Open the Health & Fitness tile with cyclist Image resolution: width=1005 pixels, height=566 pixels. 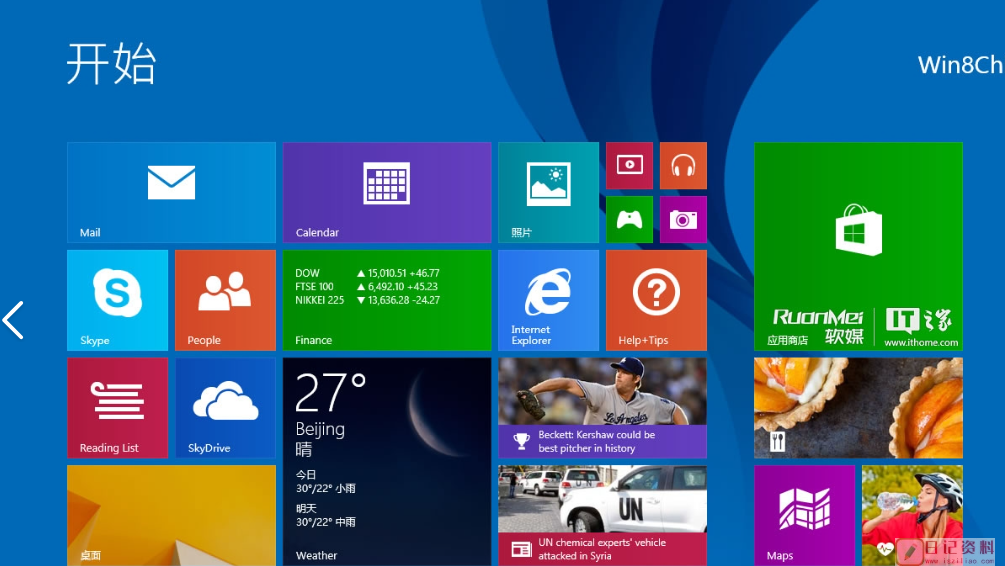coord(912,515)
